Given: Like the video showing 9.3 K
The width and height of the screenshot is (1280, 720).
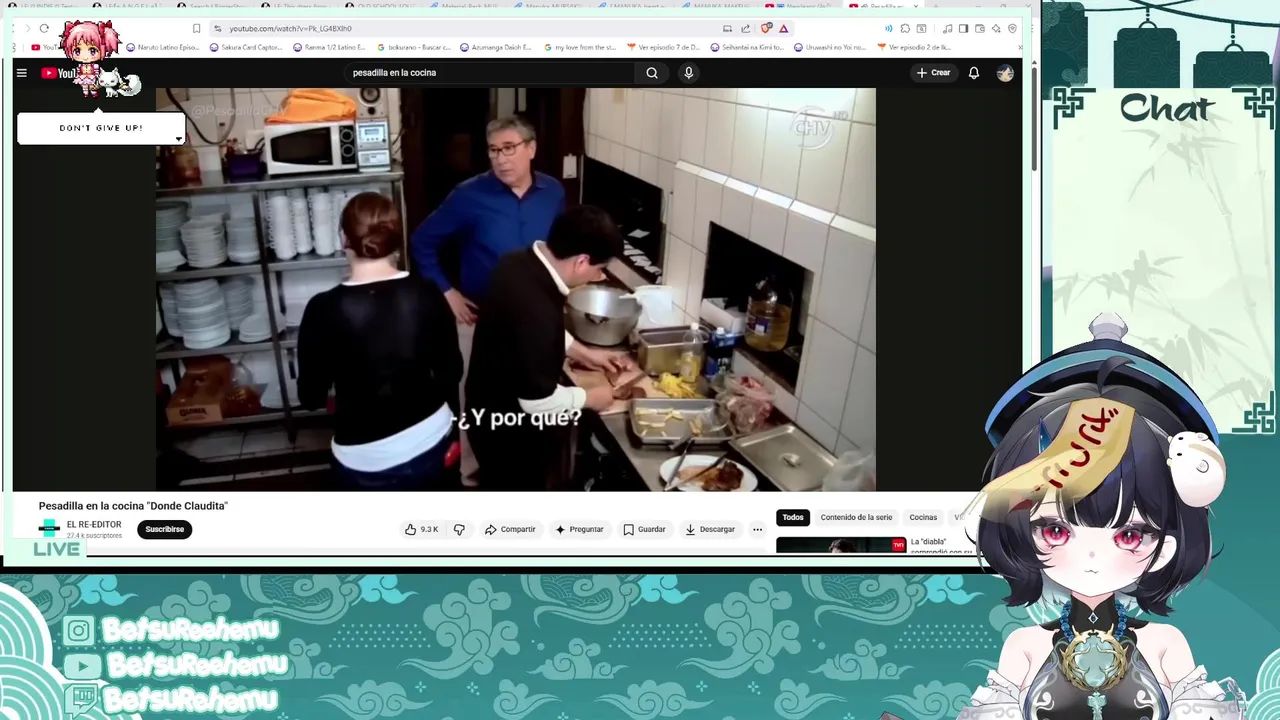Looking at the screenshot, I should [421, 529].
